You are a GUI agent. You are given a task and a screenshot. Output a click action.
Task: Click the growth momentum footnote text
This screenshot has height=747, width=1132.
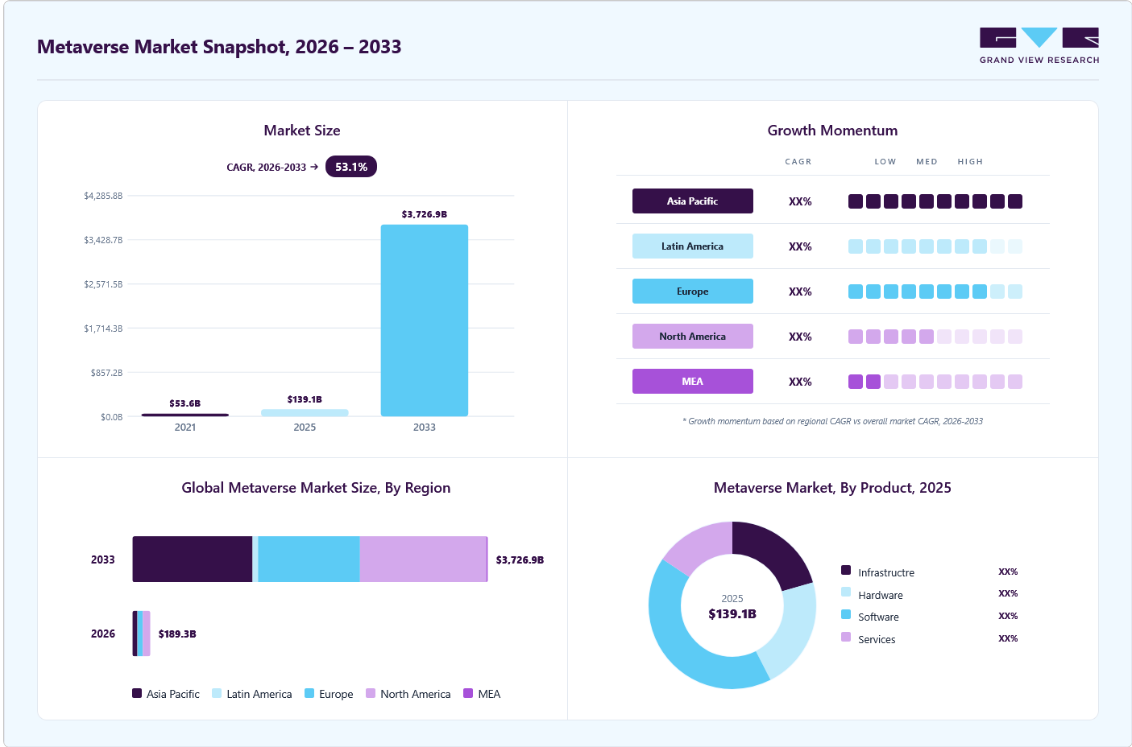[x=832, y=421]
